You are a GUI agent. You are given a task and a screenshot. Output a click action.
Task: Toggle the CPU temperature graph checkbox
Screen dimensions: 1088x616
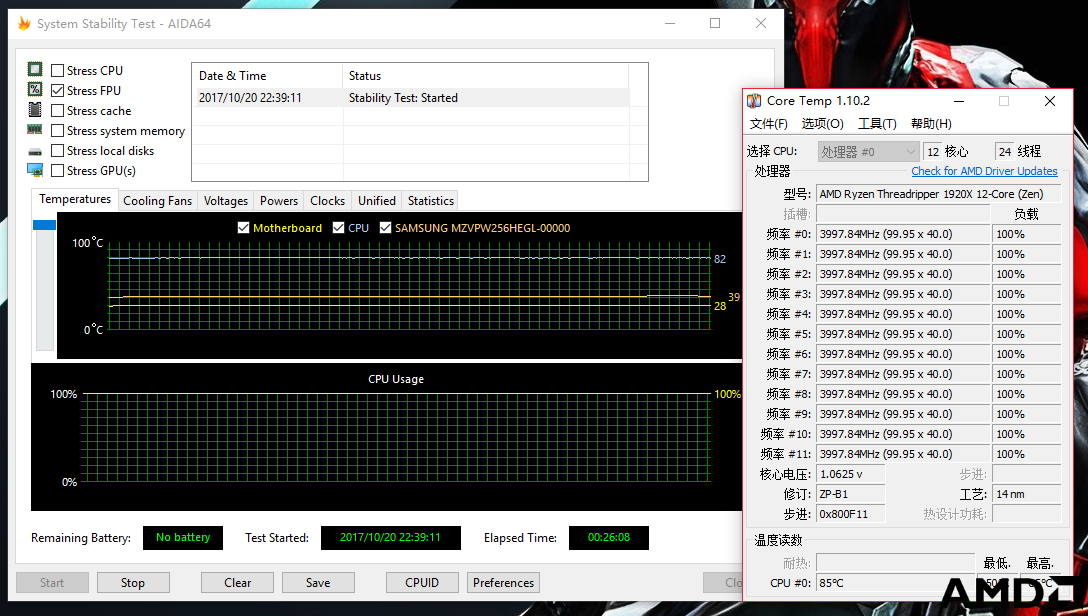coord(339,228)
